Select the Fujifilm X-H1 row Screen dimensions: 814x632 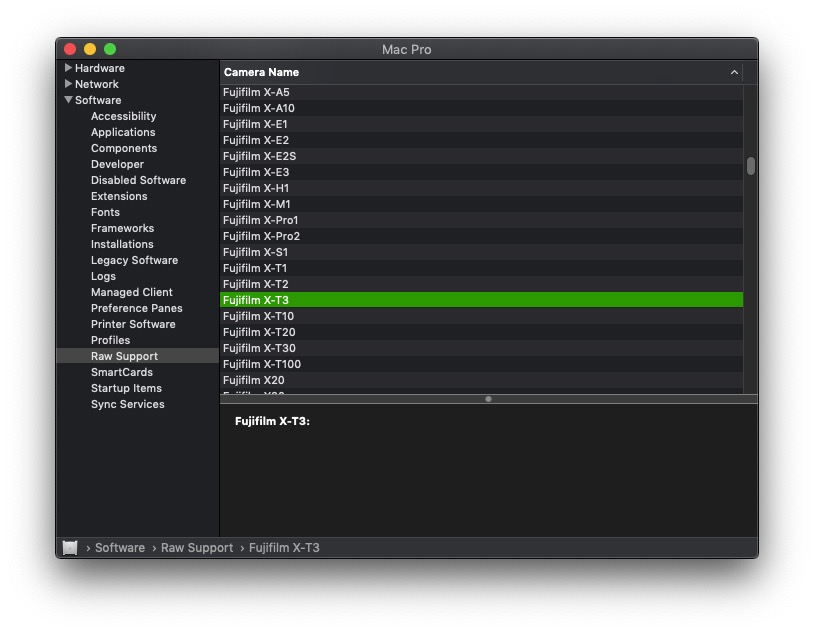481,188
